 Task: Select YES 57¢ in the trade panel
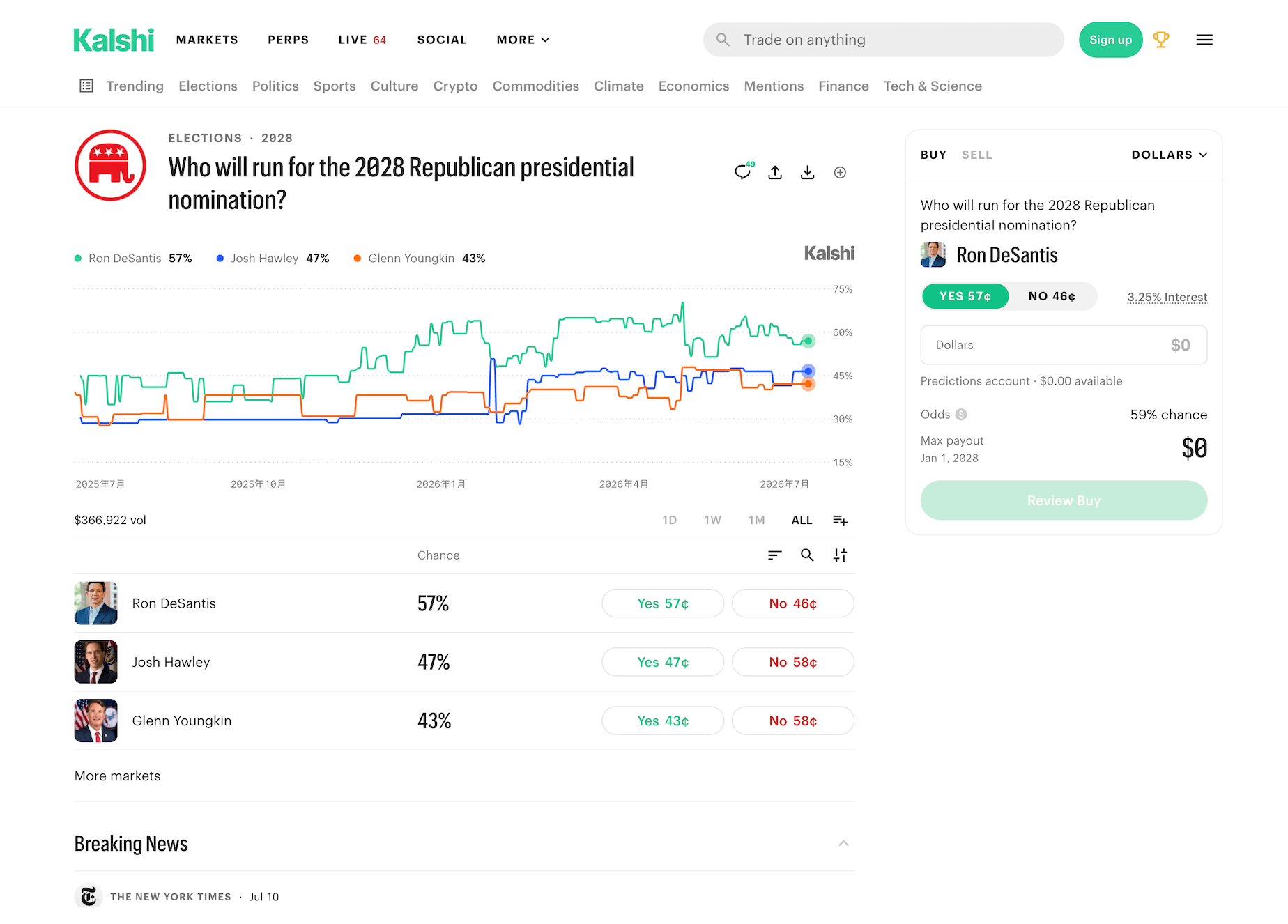pos(965,296)
